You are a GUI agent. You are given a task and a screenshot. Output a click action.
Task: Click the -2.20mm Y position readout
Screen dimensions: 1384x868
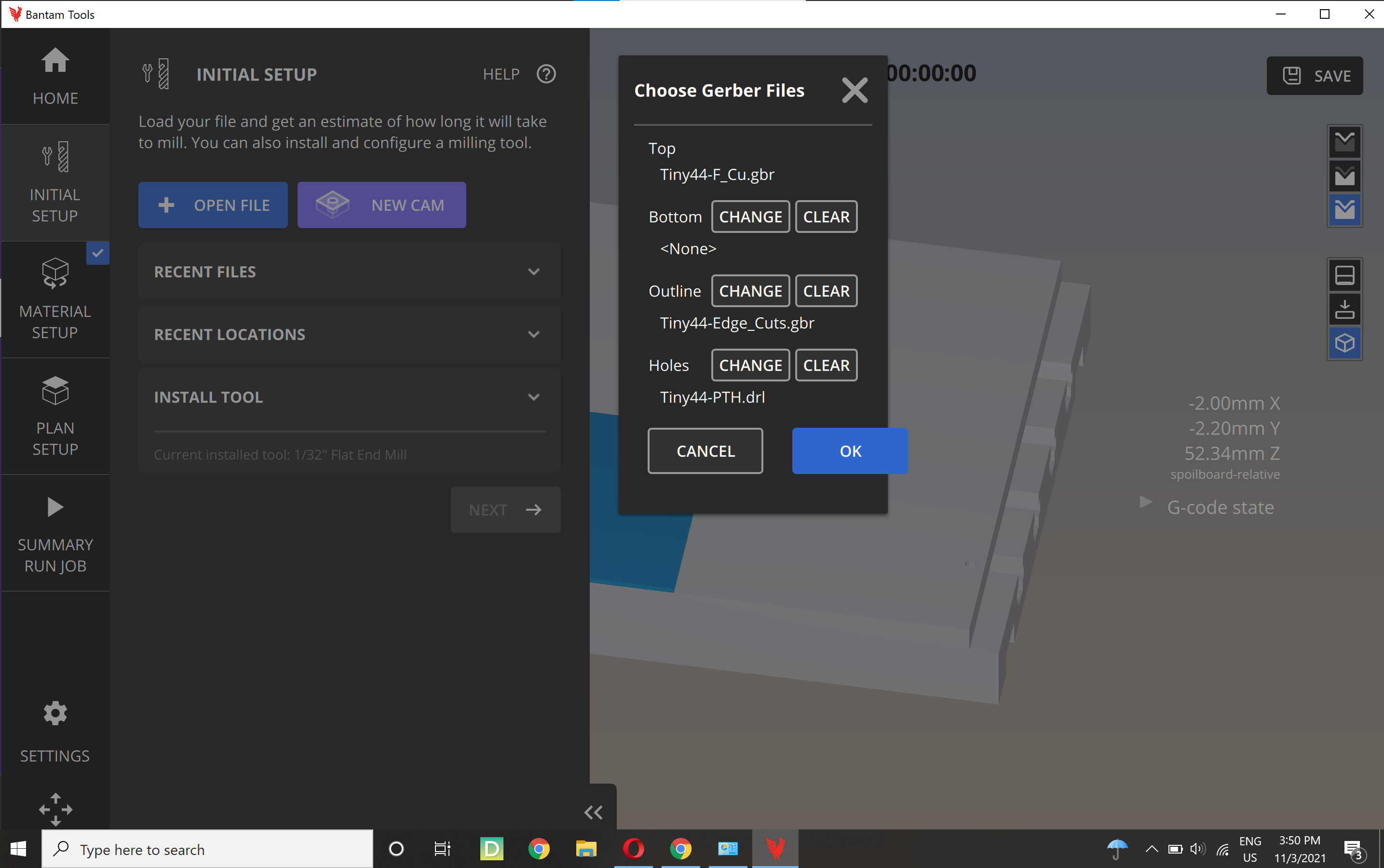[x=1234, y=428]
